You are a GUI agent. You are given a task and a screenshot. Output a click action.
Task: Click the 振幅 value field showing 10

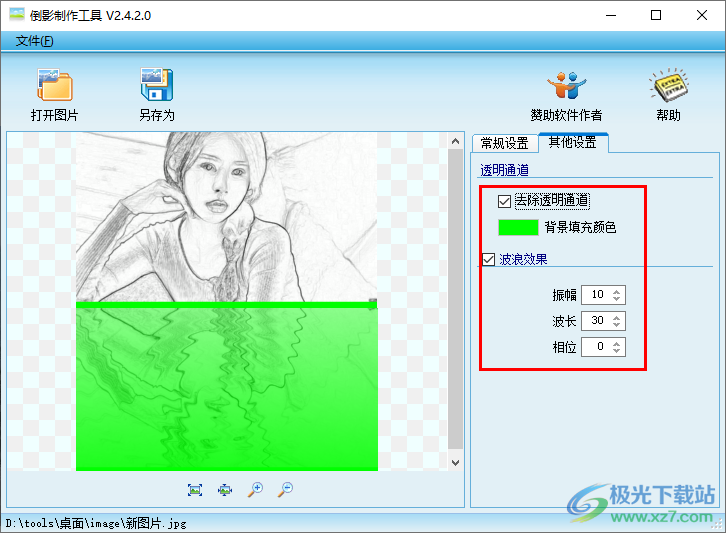[597, 295]
